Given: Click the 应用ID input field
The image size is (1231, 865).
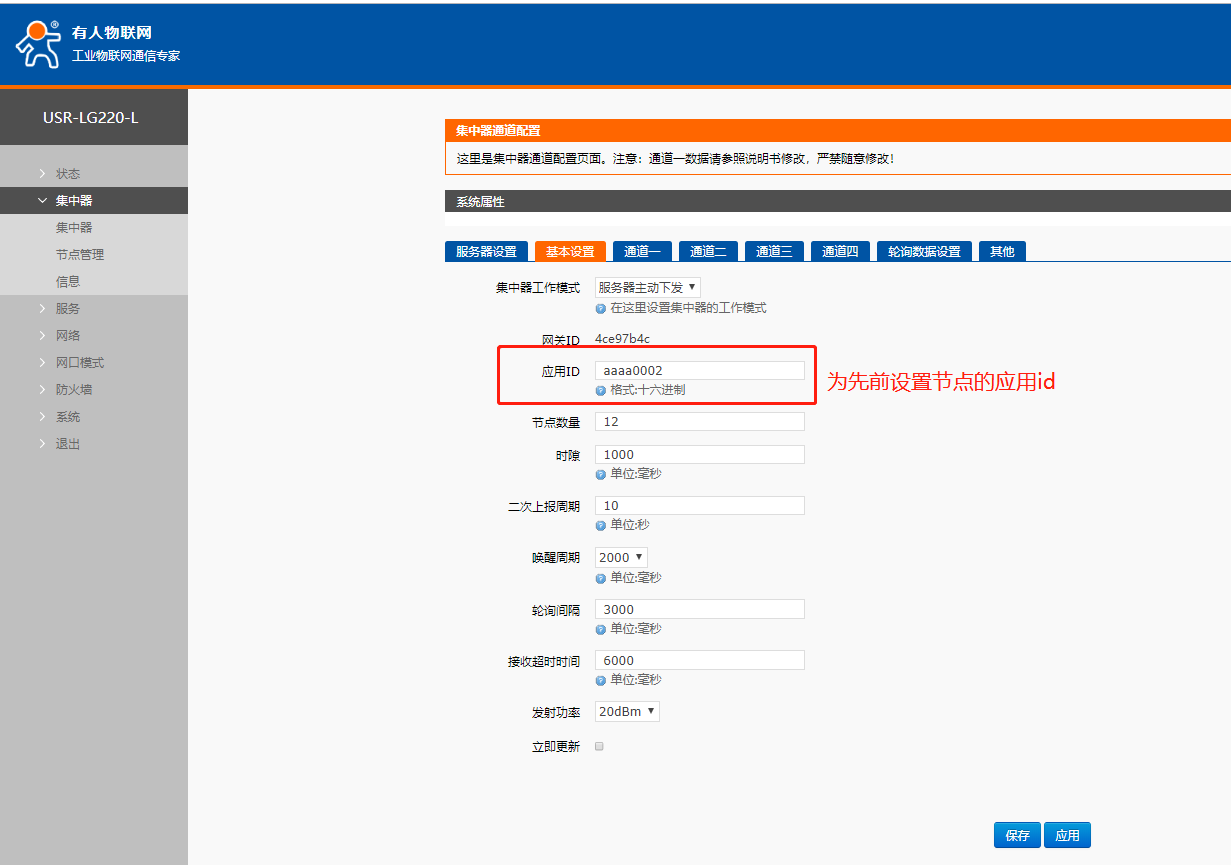Looking at the screenshot, I should click(699, 371).
